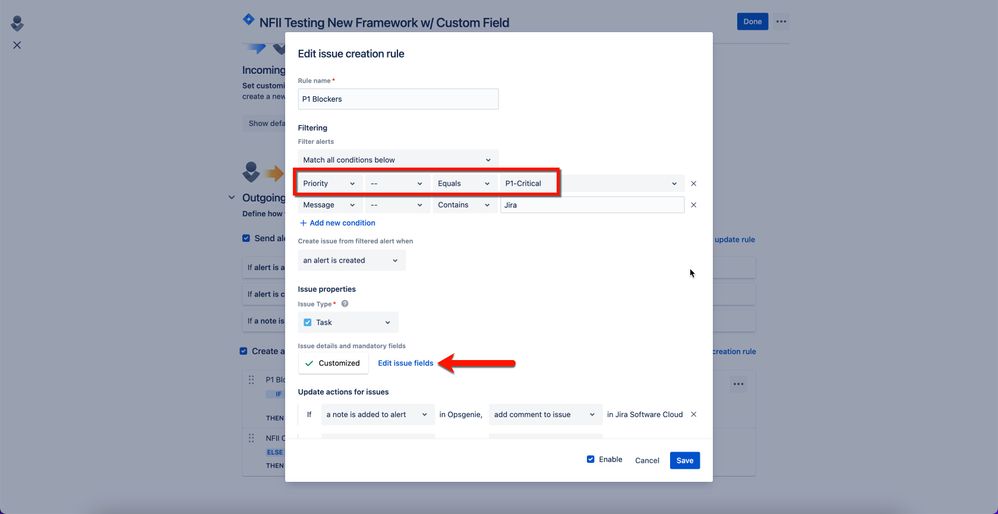
Task: Click Edit issue fields link
Action: 405,363
